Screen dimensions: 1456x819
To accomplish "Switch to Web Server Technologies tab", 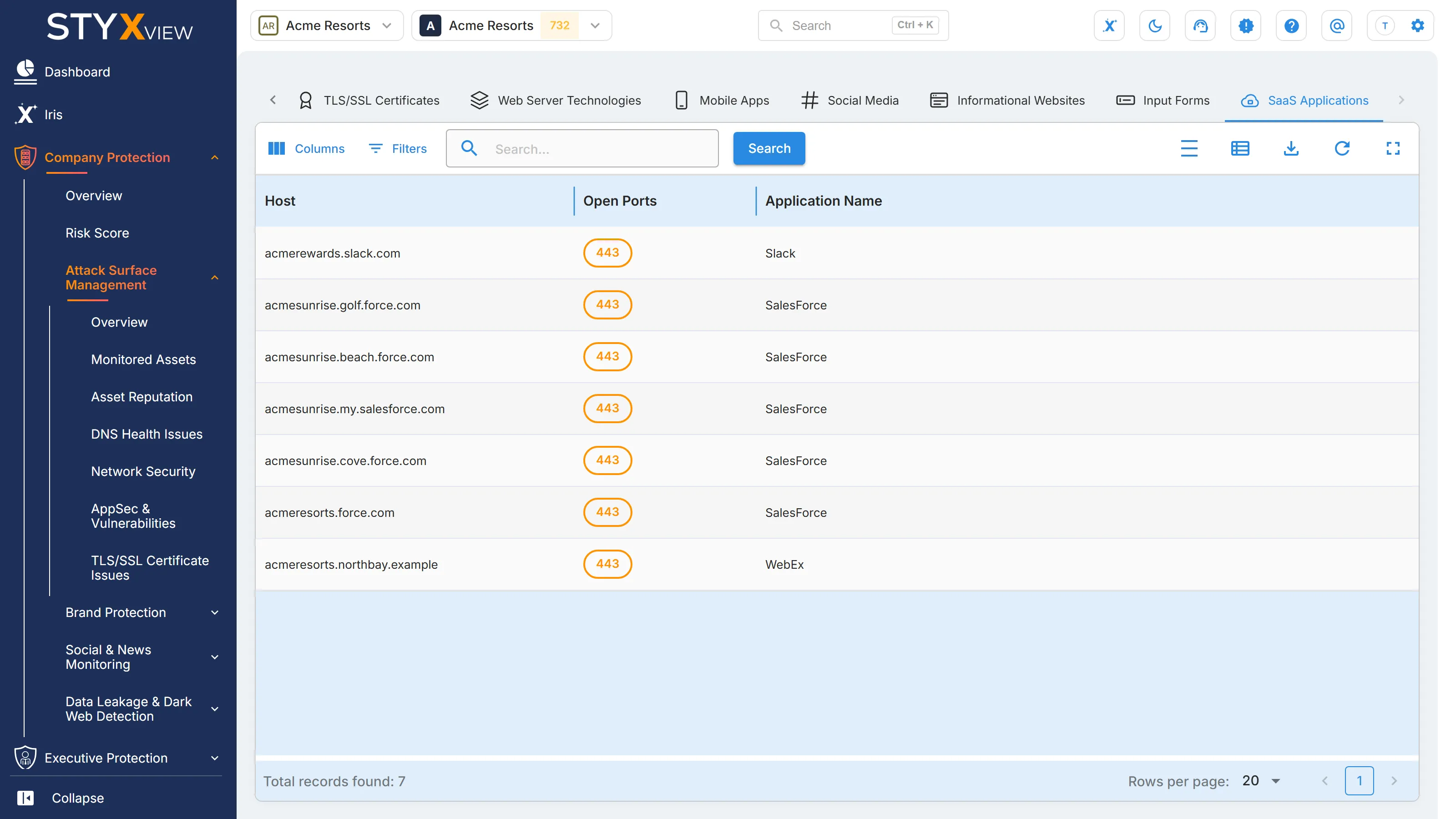I will [x=556, y=100].
